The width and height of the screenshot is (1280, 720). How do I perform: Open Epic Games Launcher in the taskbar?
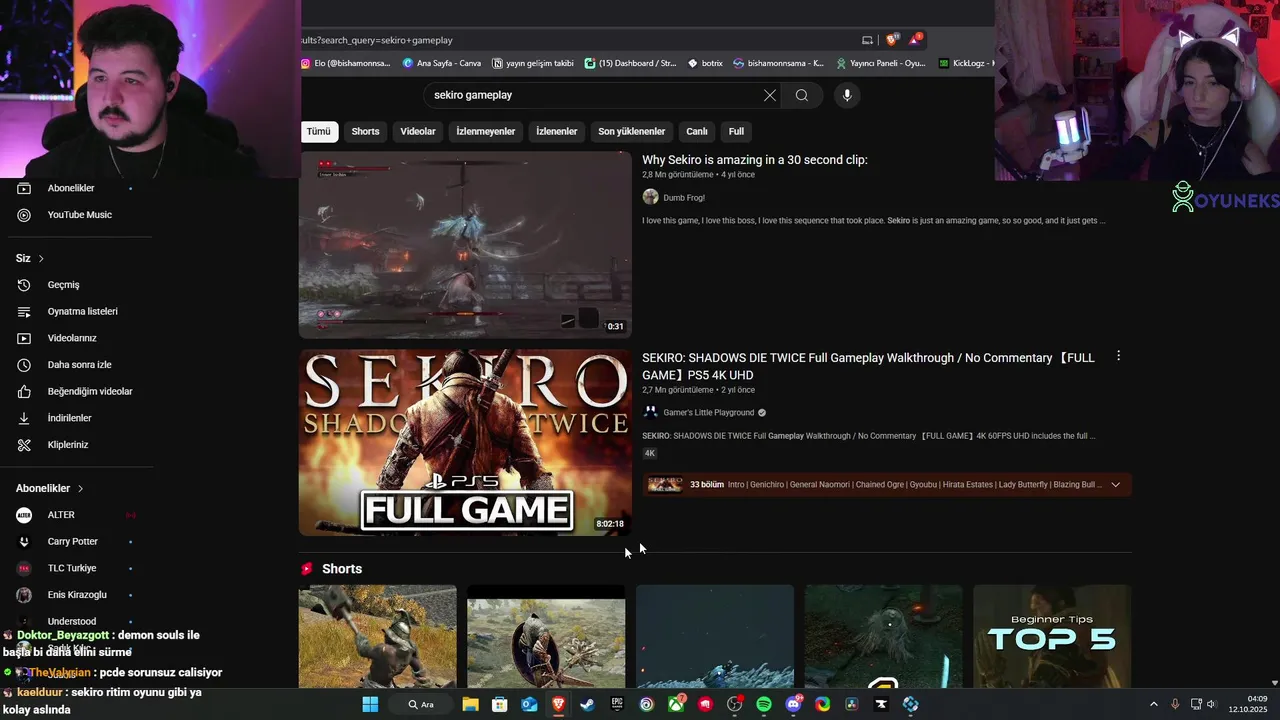pos(617,704)
